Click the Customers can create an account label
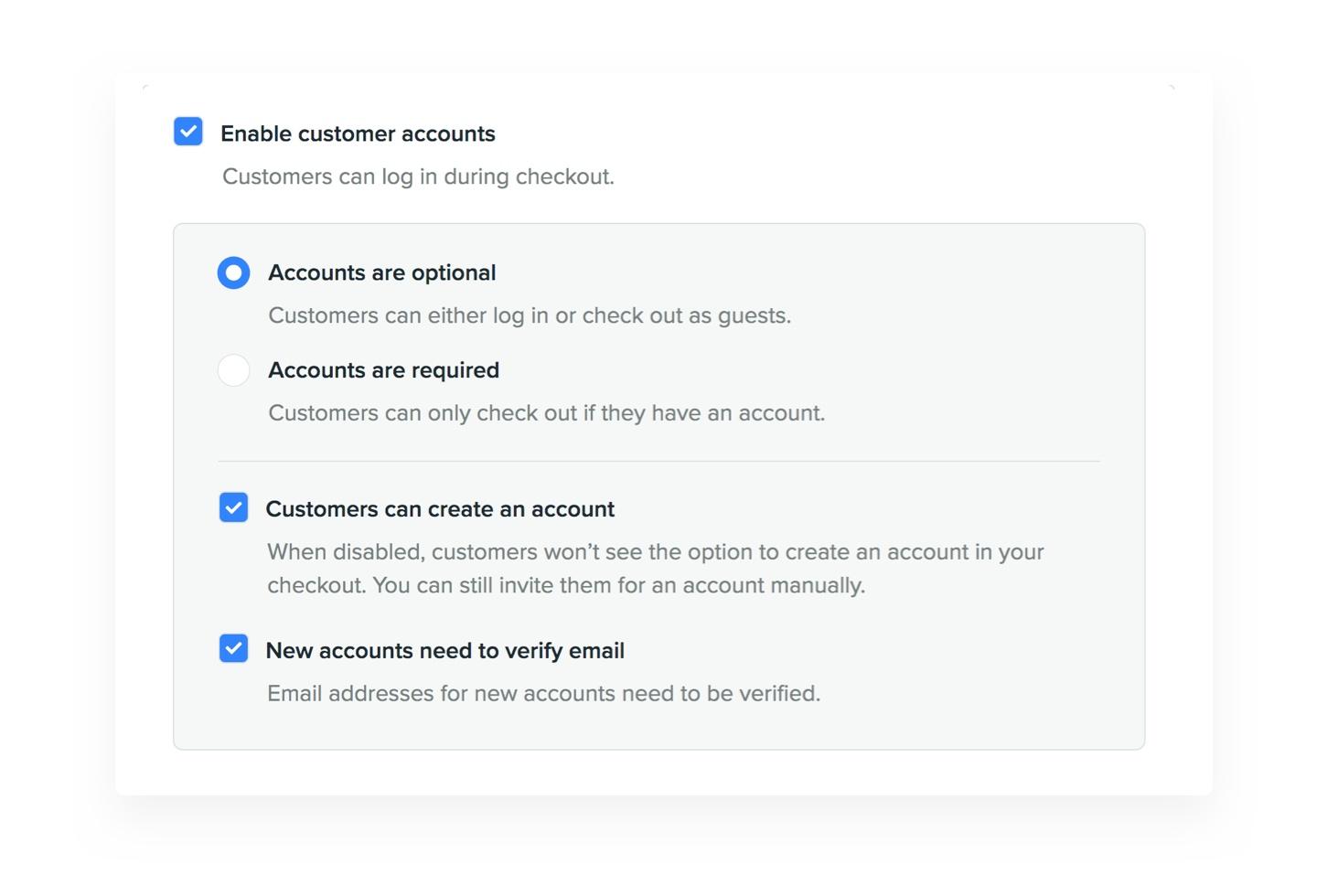Viewport: 1317px width, 896px height. (440, 508)
